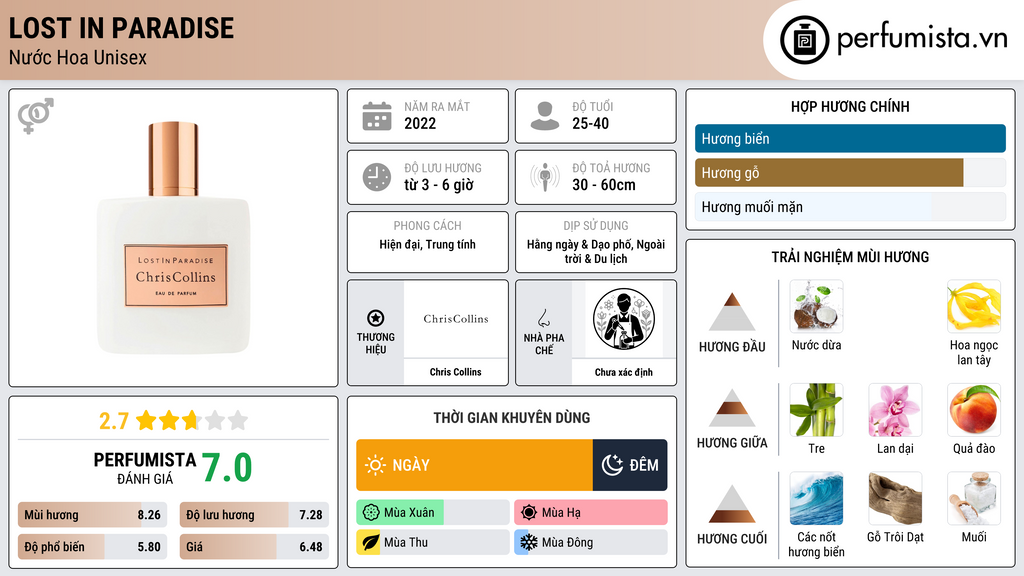This screenshot has height=576, width=1024.
Task: Select the Muối salt jar image
Action: pyautogui.click(x=974, y=498)
